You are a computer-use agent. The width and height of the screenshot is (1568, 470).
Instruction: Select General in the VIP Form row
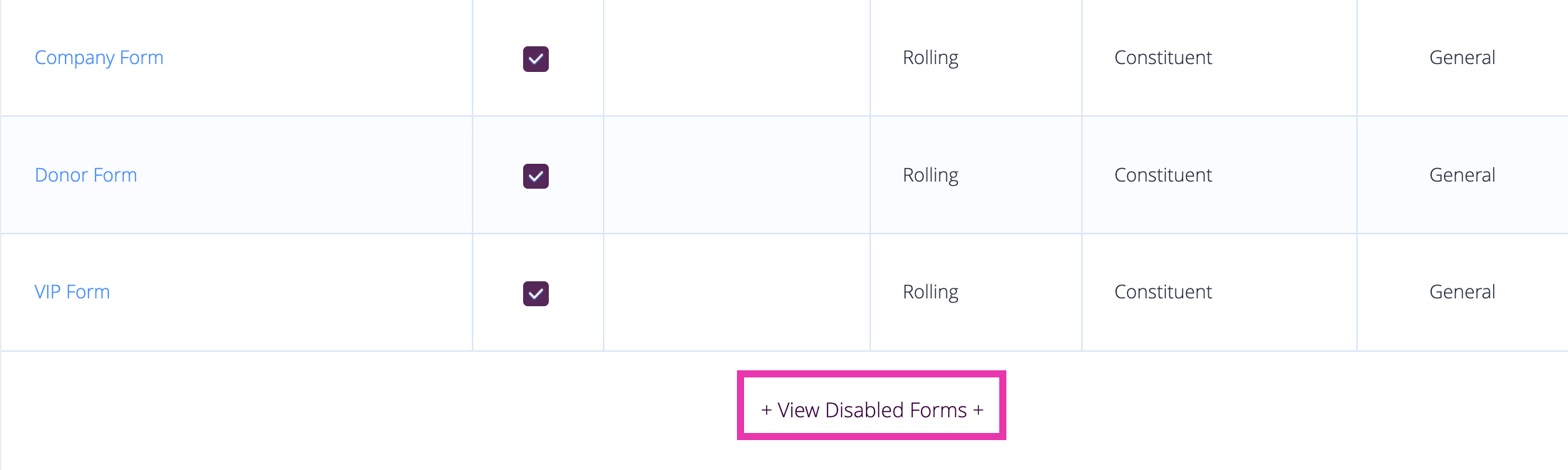click(1463, 292)
